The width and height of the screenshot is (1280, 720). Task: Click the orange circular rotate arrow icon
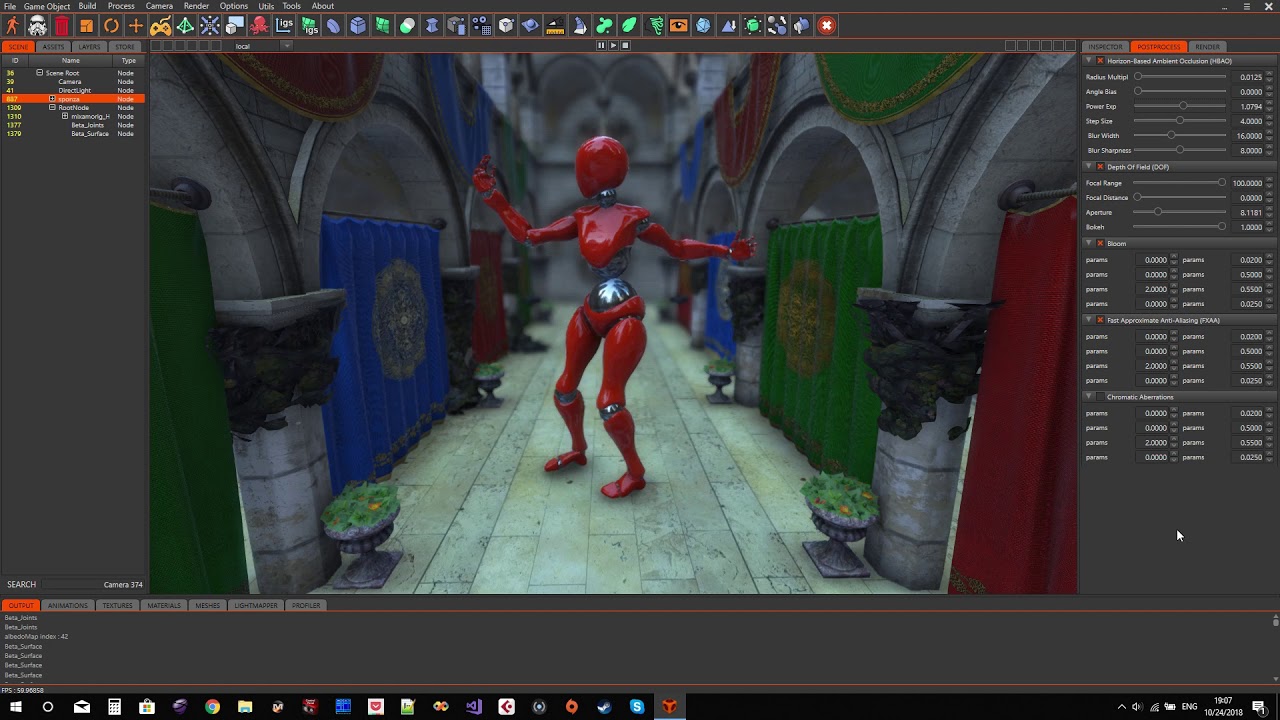tap(111, 25)
